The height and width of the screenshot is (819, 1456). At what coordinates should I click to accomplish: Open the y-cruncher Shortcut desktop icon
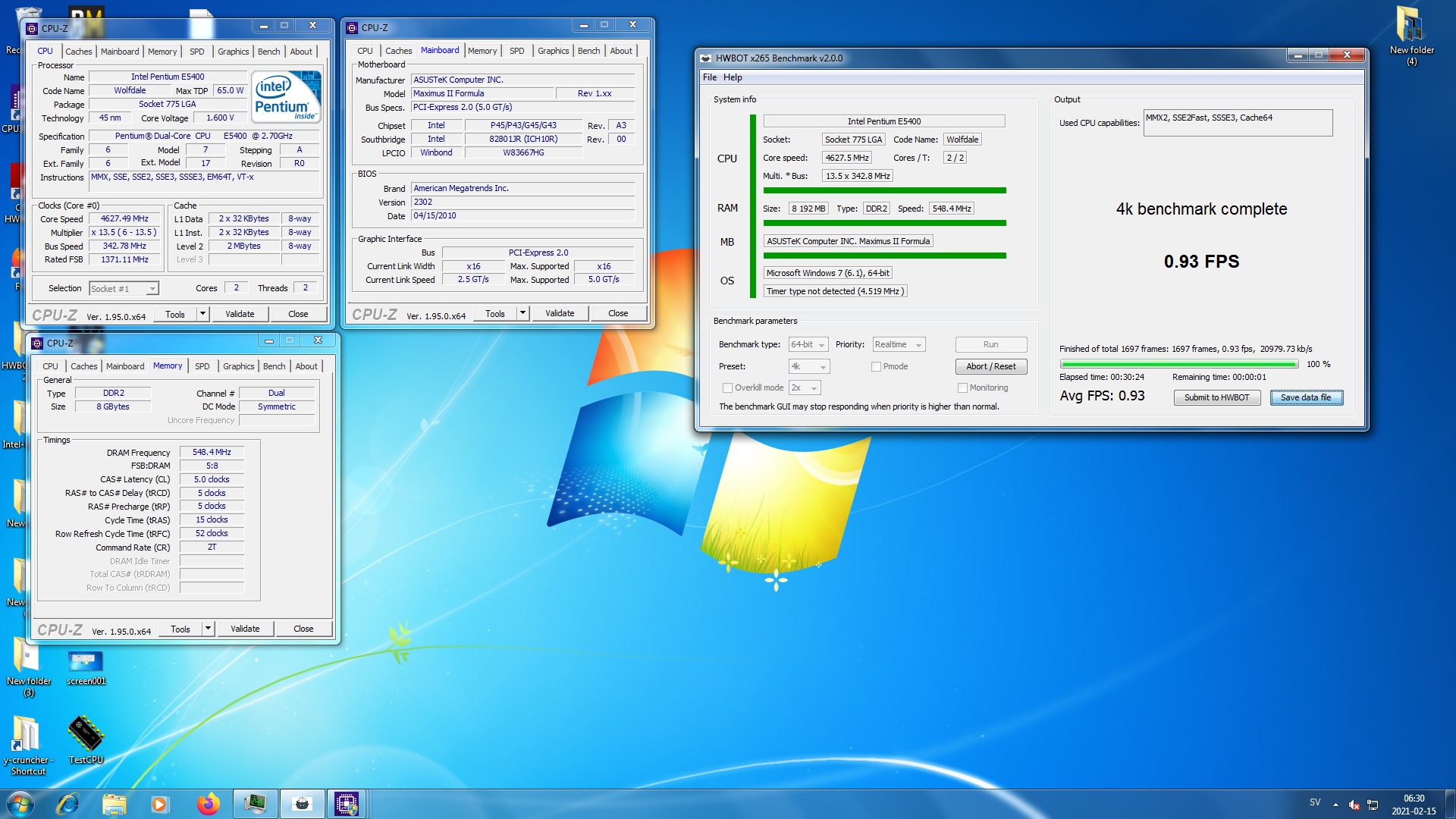tap(28, 745)
